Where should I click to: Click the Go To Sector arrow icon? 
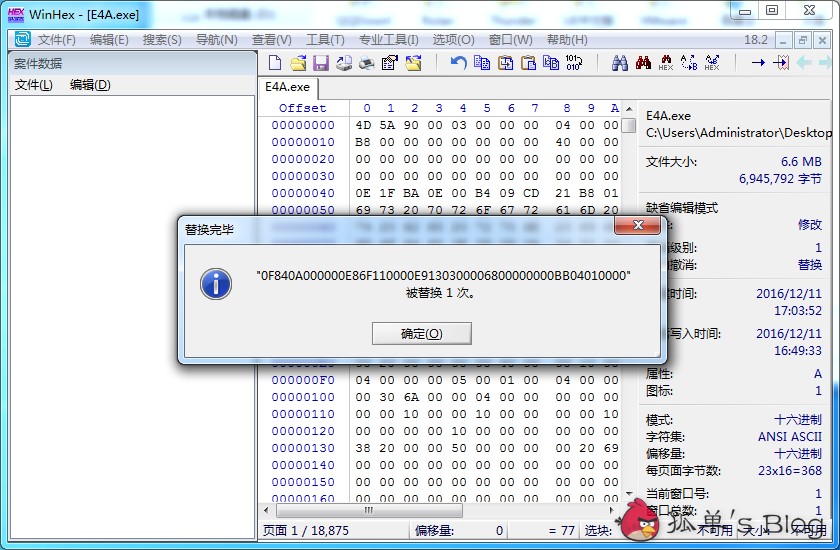point(781,63)
